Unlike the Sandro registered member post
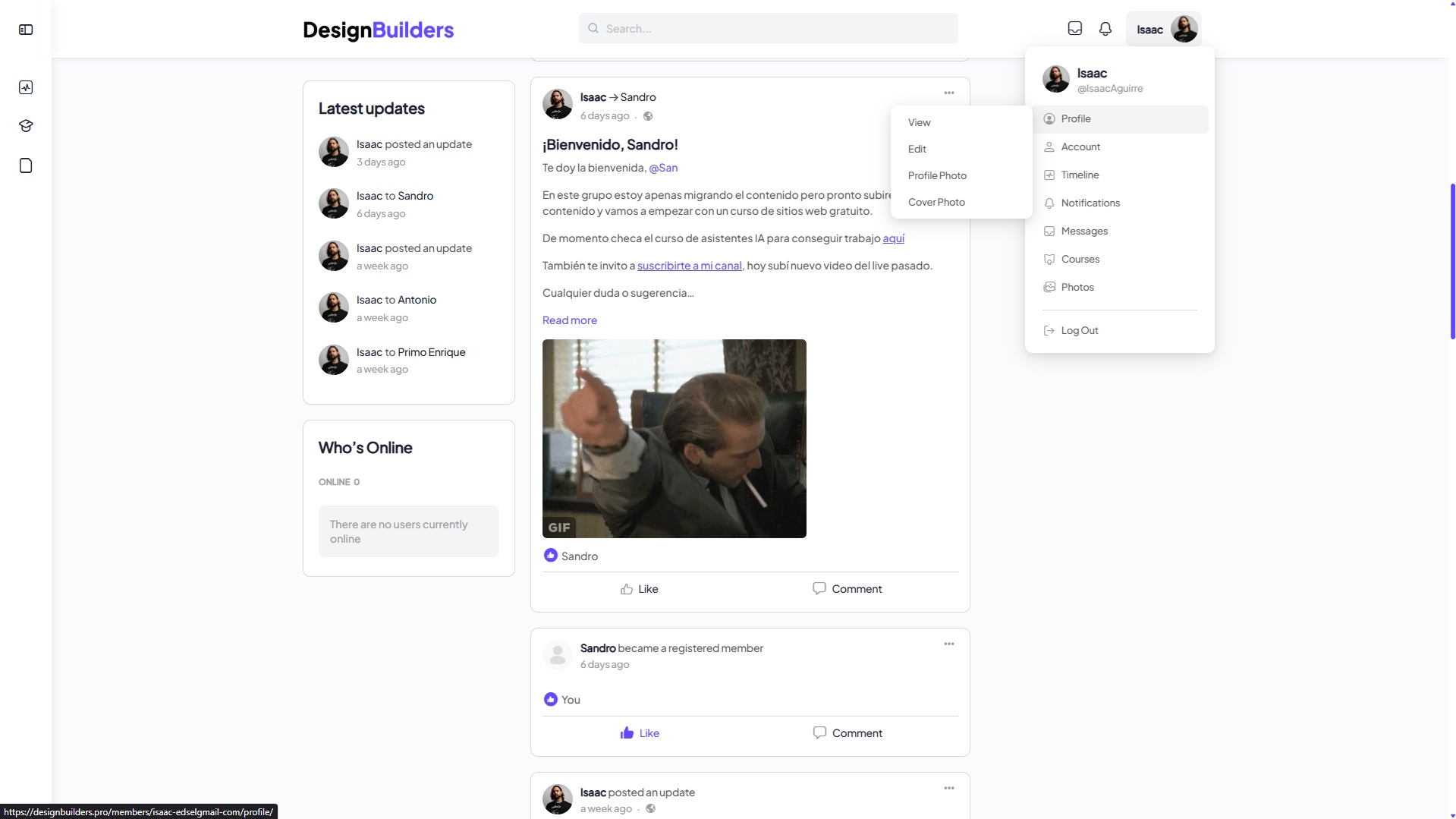The width and height of the screenshot is (1456, 819). pyautogui.click(x=640, y=733)
